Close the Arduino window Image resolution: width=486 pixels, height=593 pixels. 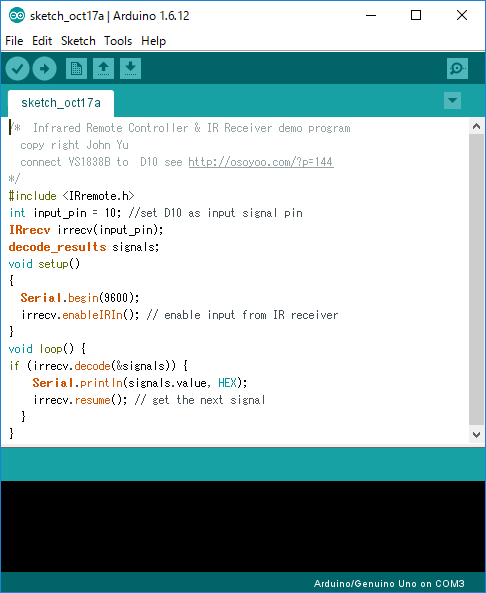462,16
